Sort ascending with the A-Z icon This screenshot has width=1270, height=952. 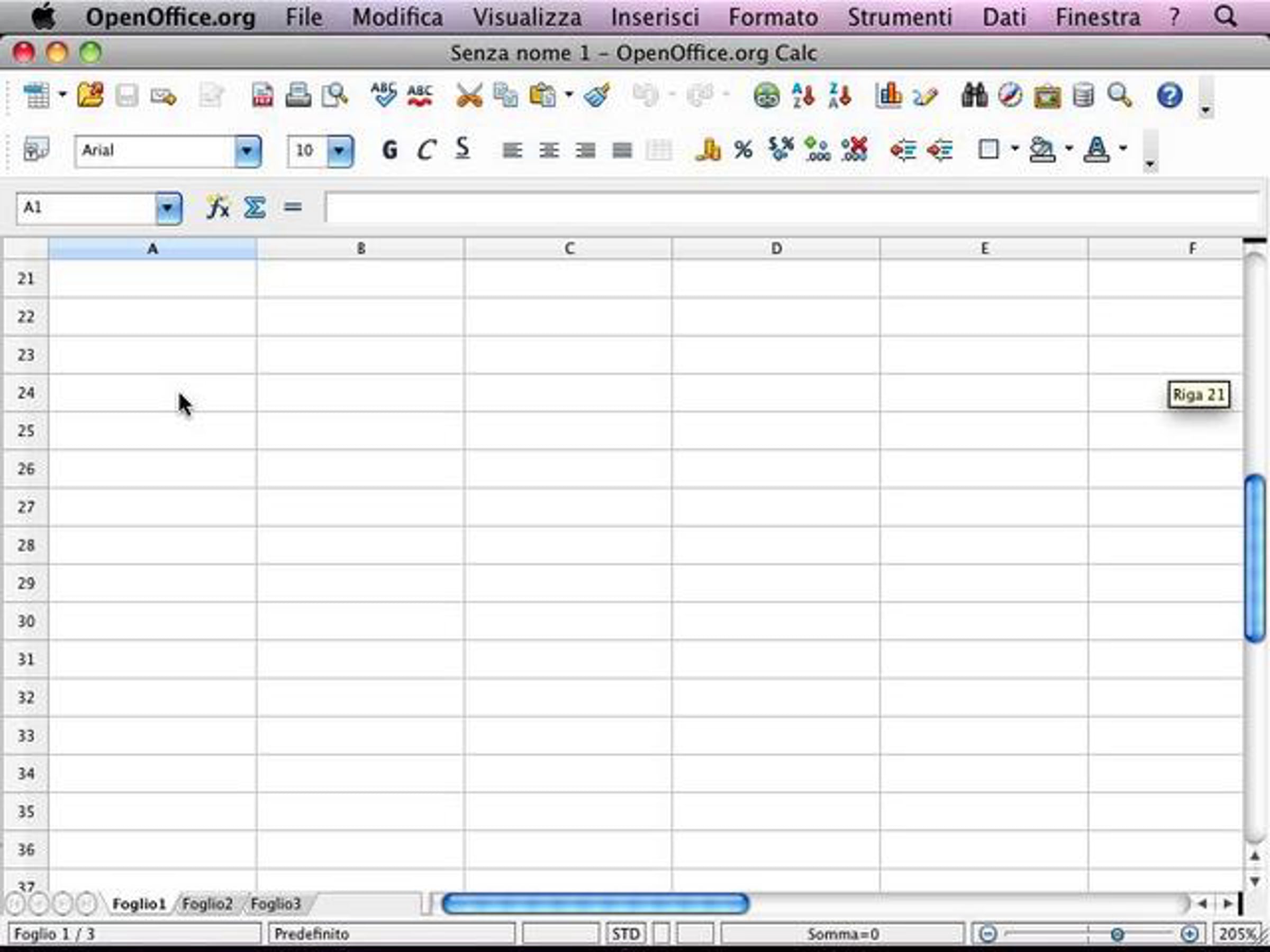[803, 95]
